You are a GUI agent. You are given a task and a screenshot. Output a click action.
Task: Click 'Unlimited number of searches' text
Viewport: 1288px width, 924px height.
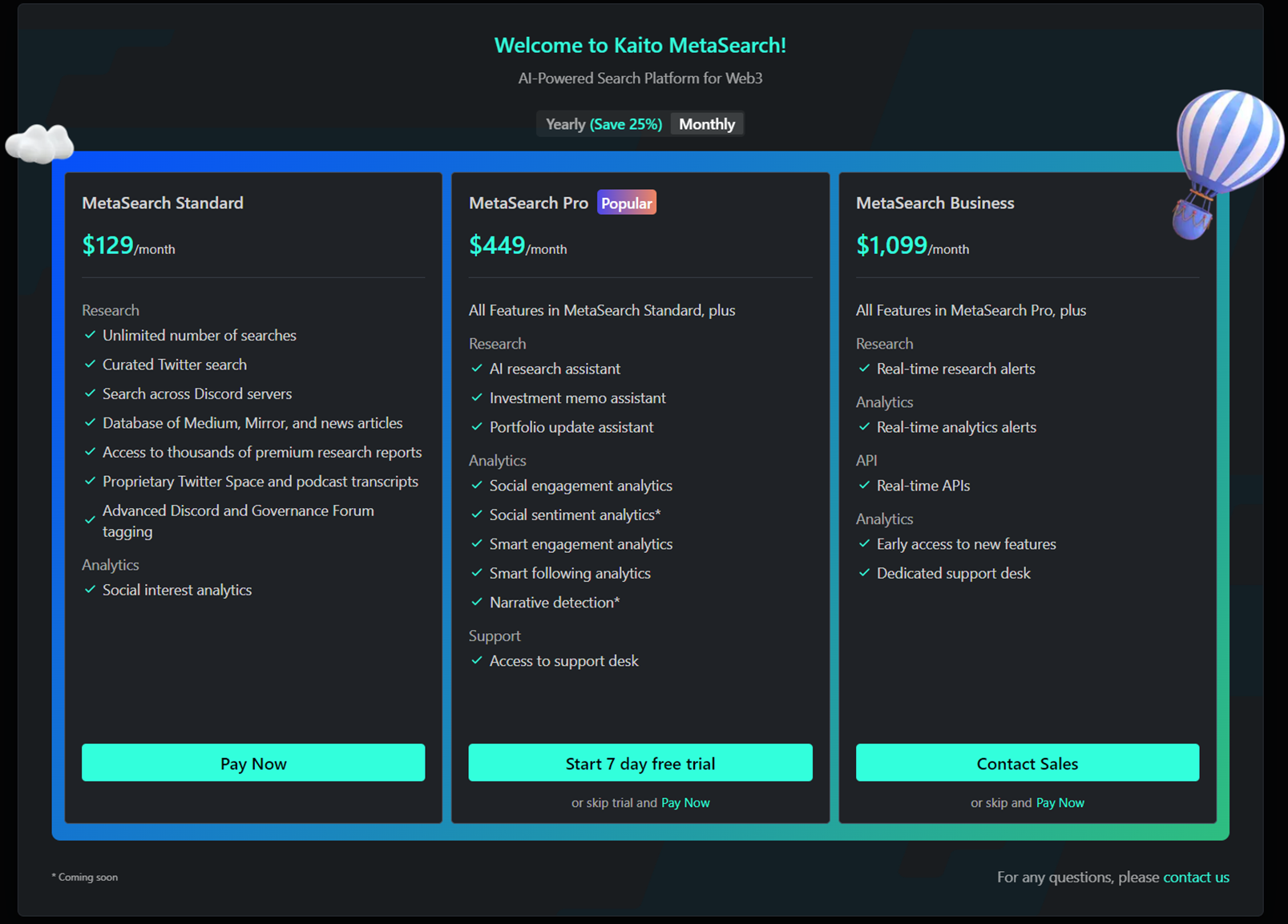[200, 335]
